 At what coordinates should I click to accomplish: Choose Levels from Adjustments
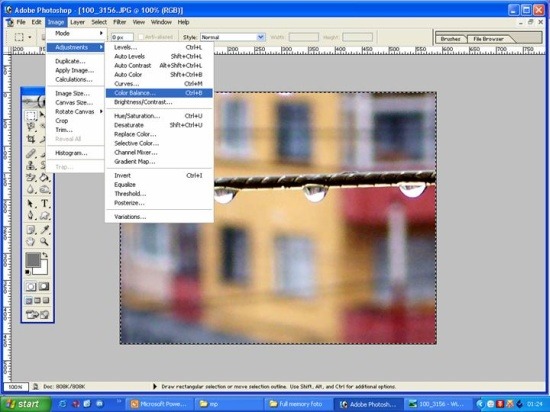click(x=159, y=47)
